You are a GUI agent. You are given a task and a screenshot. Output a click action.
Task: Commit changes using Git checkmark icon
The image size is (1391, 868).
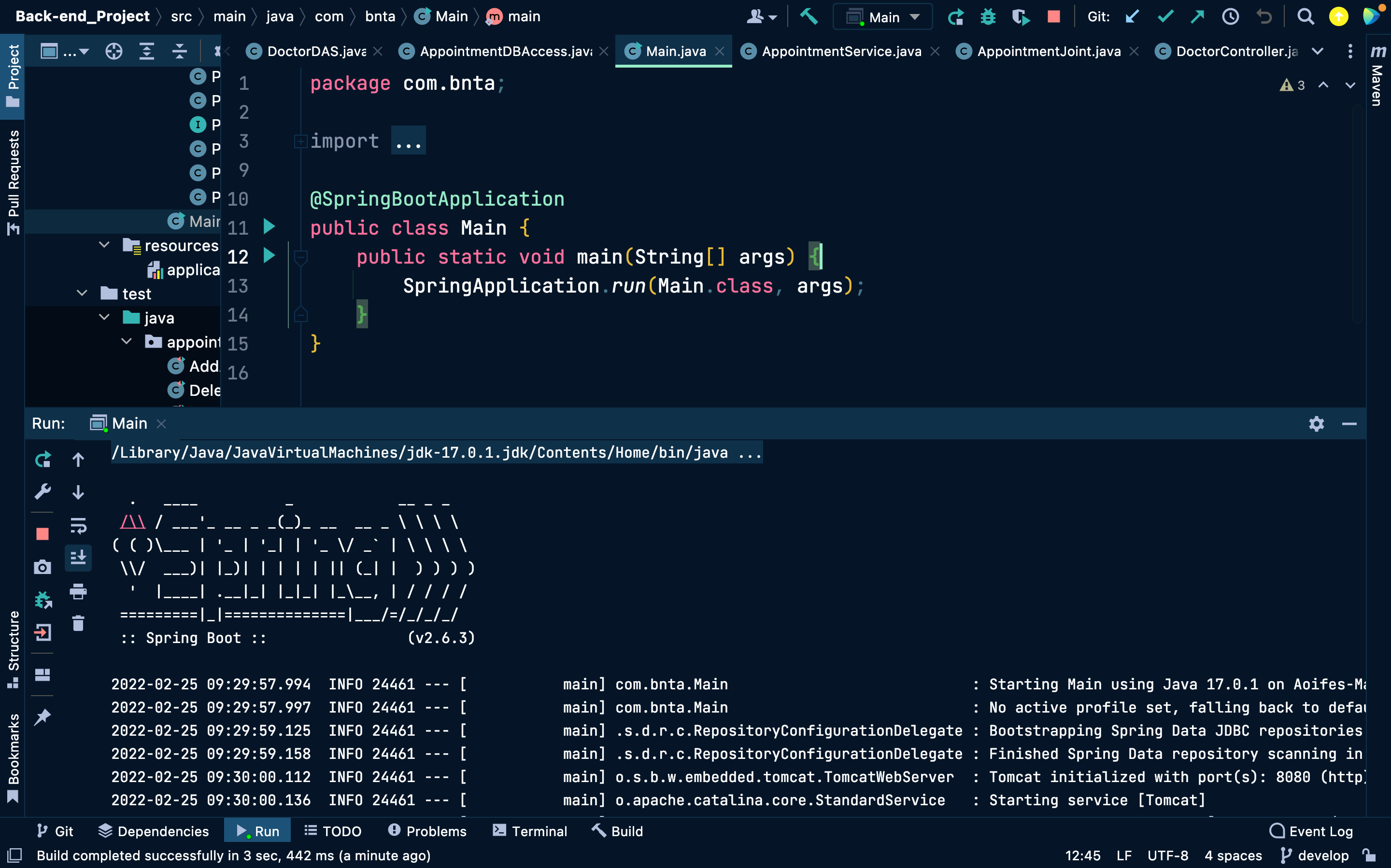tap(1164, 16)
